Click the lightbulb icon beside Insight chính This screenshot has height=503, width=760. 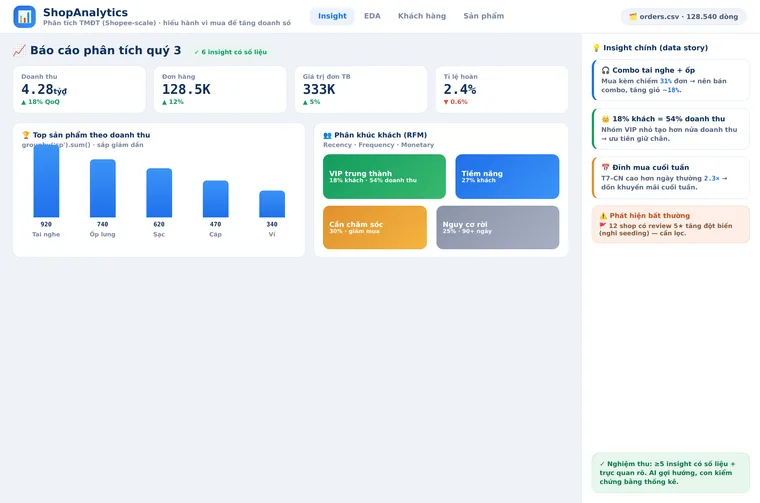tap(596, 48)
